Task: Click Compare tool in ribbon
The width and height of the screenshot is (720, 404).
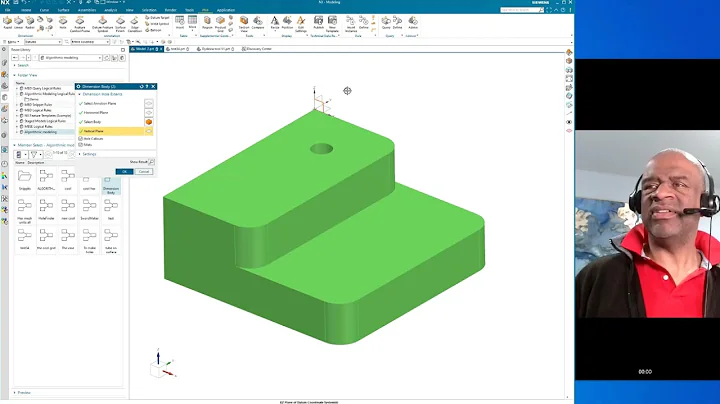Action: click(x=258, y=23)
